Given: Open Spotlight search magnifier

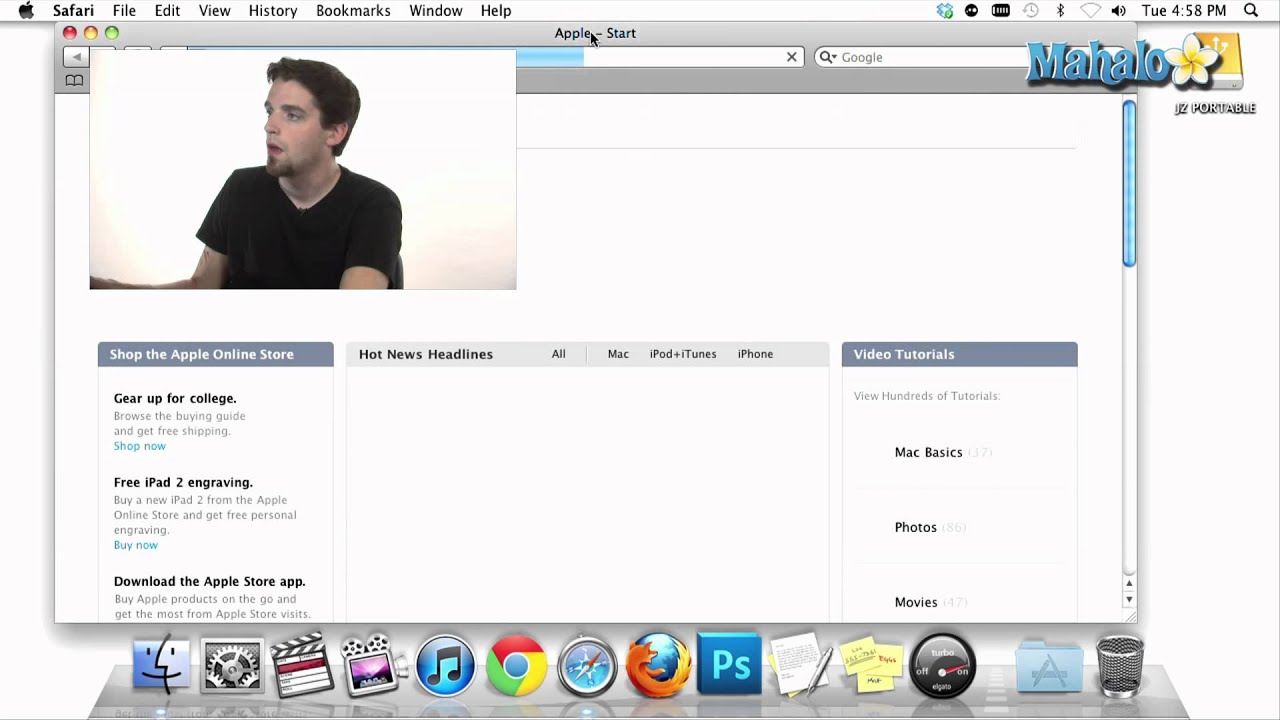Looking at the screenshot, I should pos(1251,10).
